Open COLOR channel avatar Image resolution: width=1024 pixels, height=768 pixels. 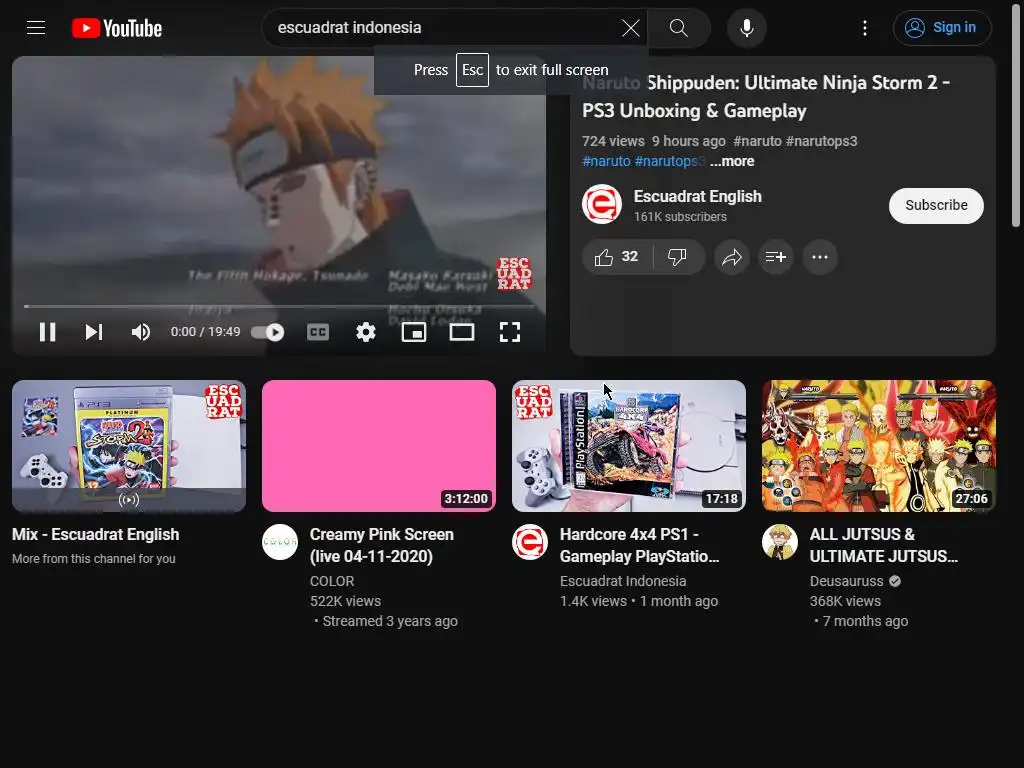[280, 542]
